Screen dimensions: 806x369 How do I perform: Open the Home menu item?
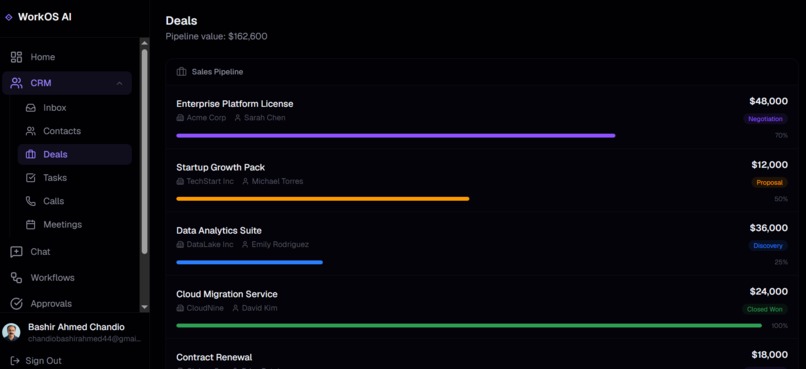click(x=67, y=57)
